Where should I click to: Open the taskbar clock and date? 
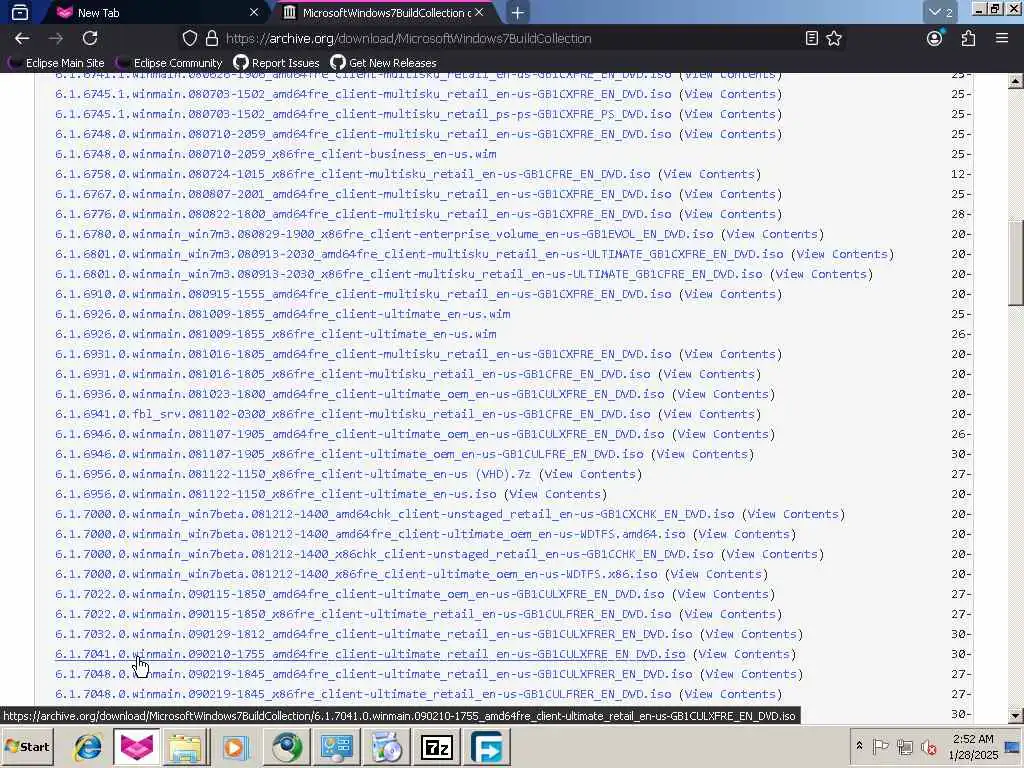pos(973,746)
